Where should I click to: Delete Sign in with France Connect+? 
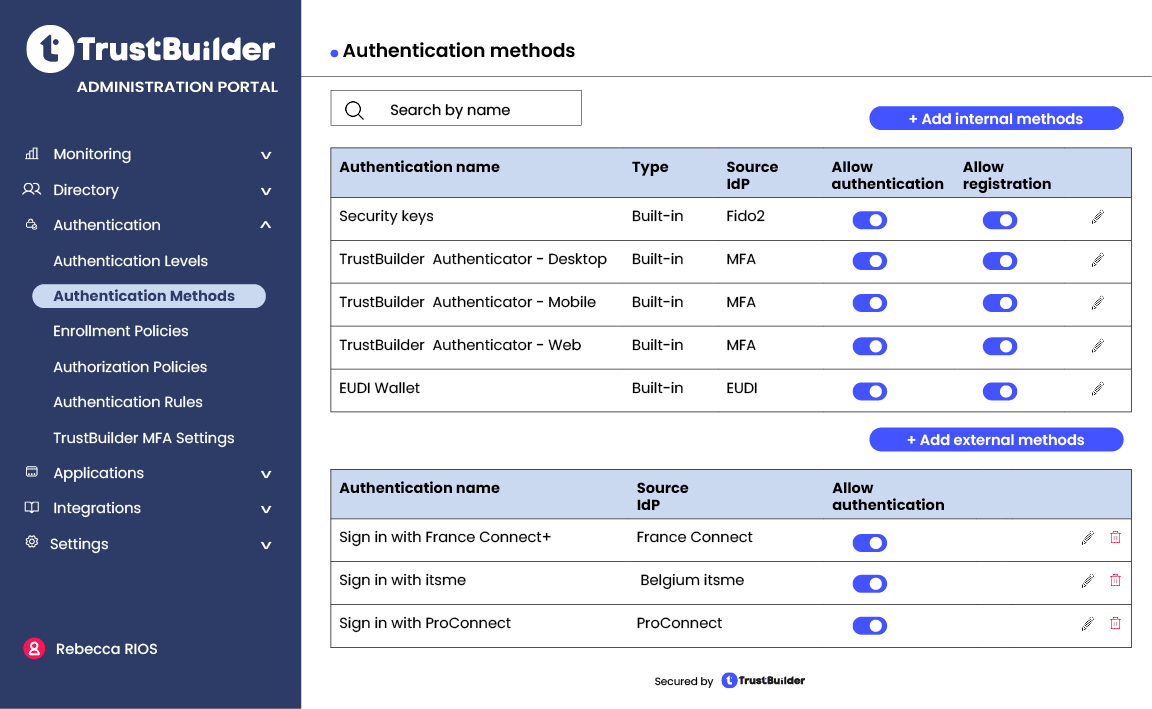pyautogui.click(x=1115, y=537)
